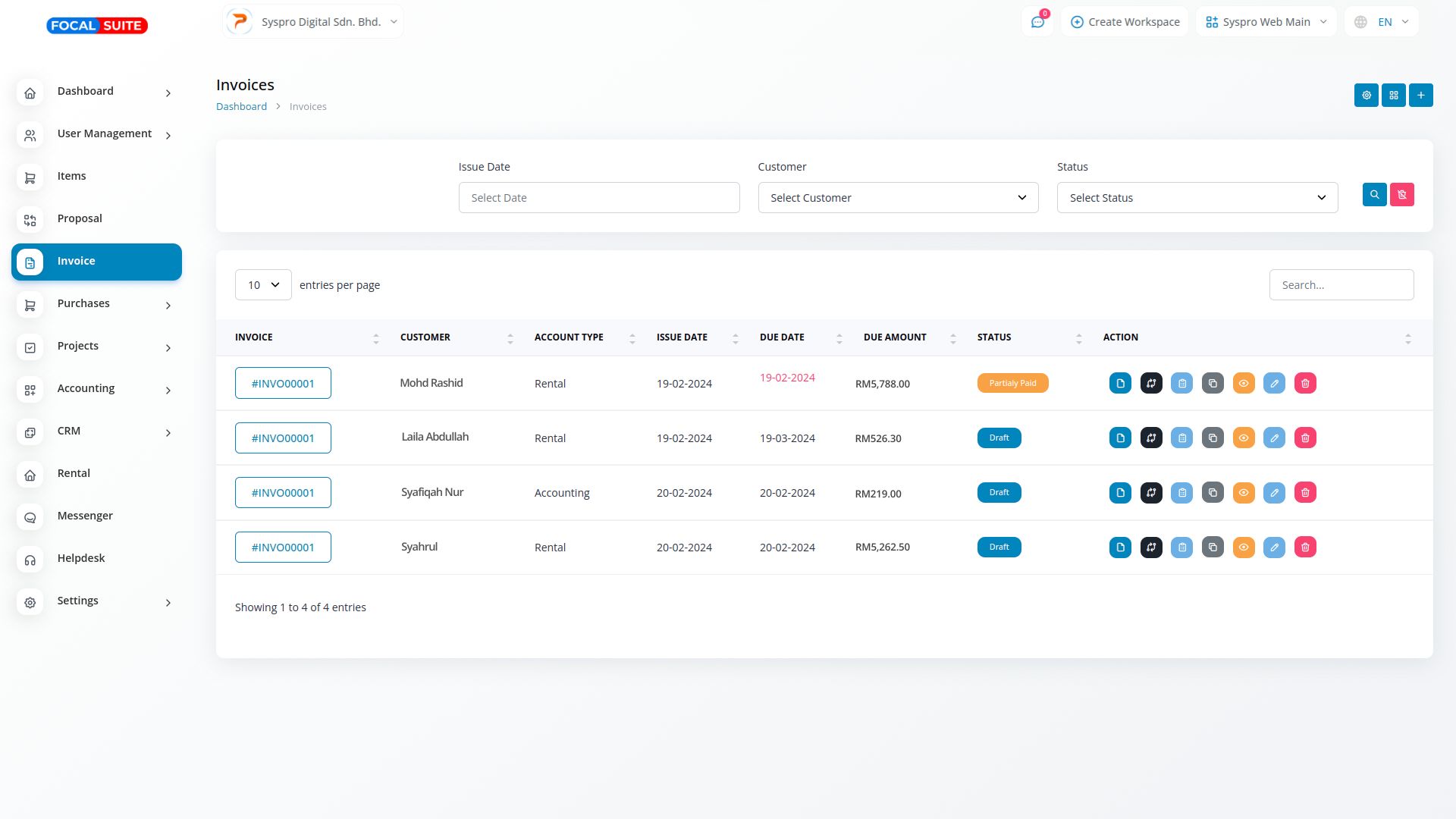Click the Dashboard breadcrumb link
Viewport: 1456px width, 819px height.
[x=241, y=107]
